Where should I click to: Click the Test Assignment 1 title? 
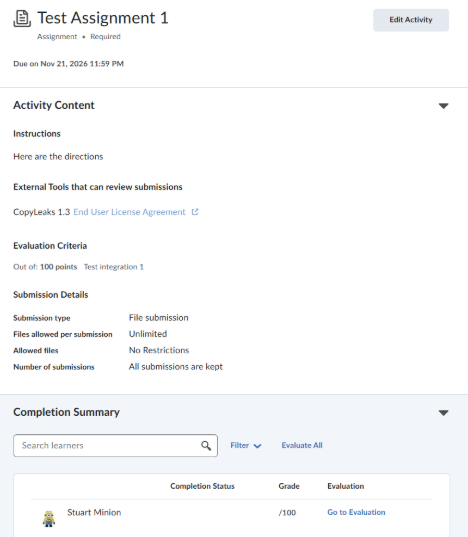pos(103,18)
